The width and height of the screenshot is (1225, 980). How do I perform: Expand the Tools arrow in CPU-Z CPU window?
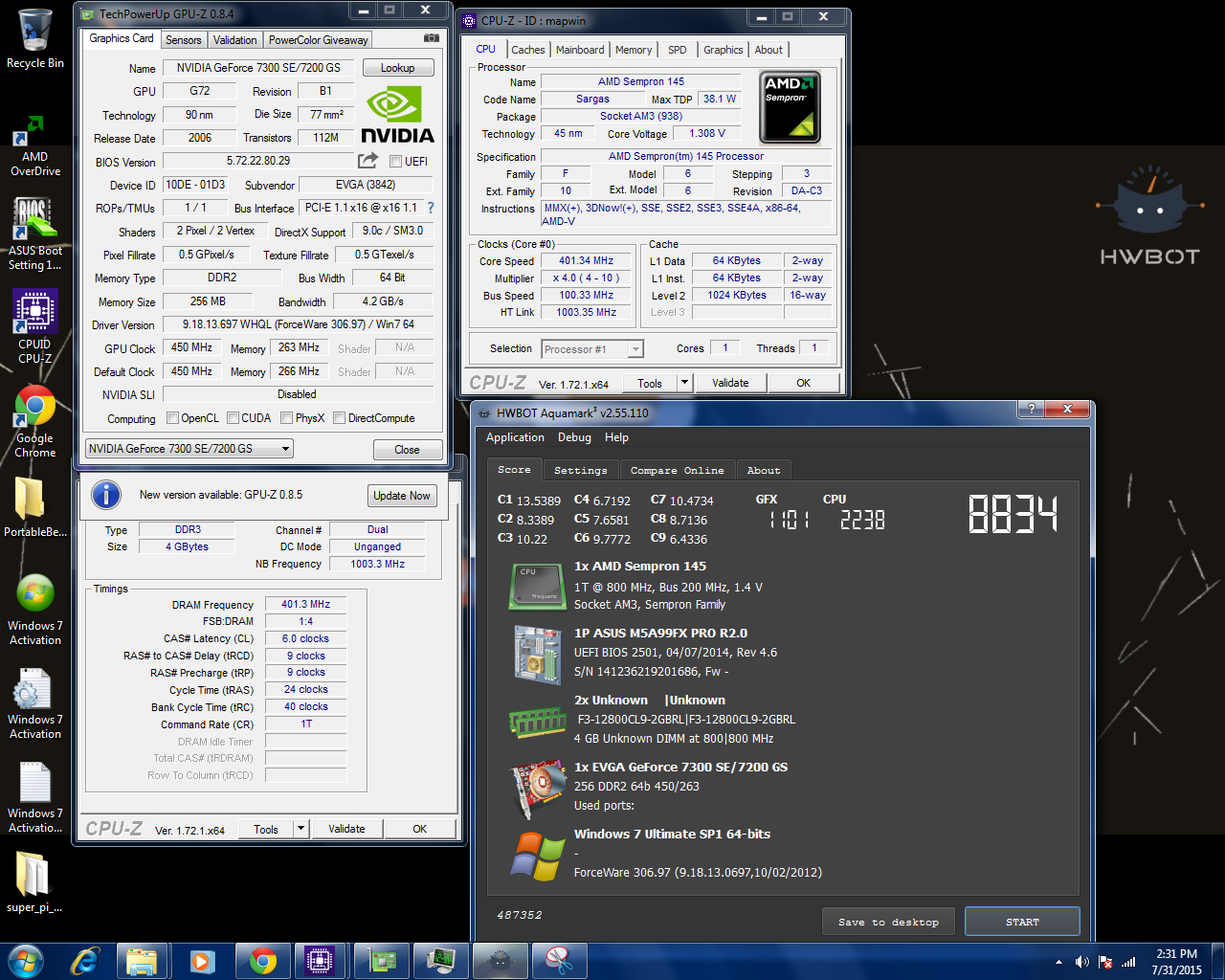click(684, 383)
